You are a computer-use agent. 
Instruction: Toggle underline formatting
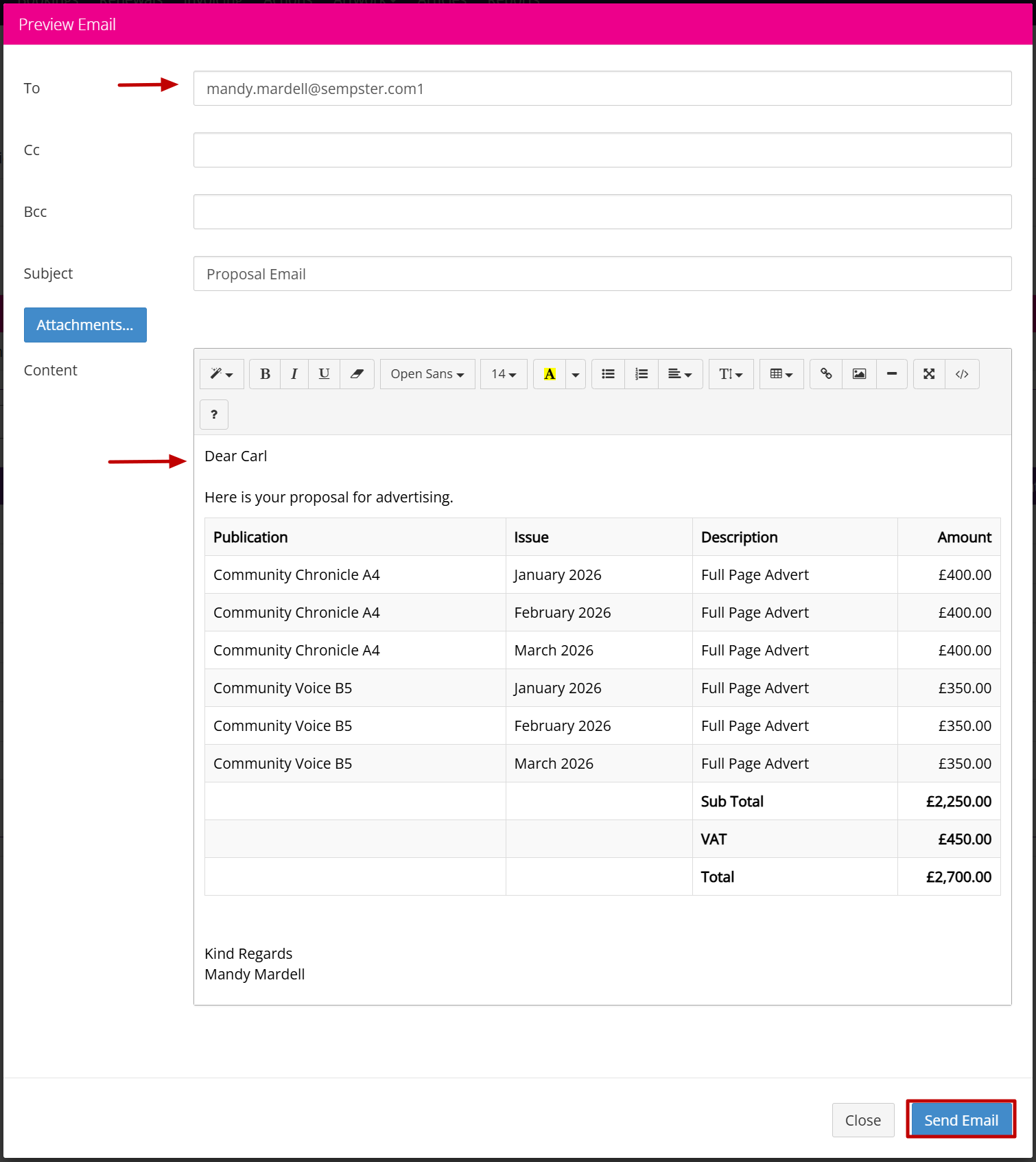pyautogui.click(x=325, y=374)
